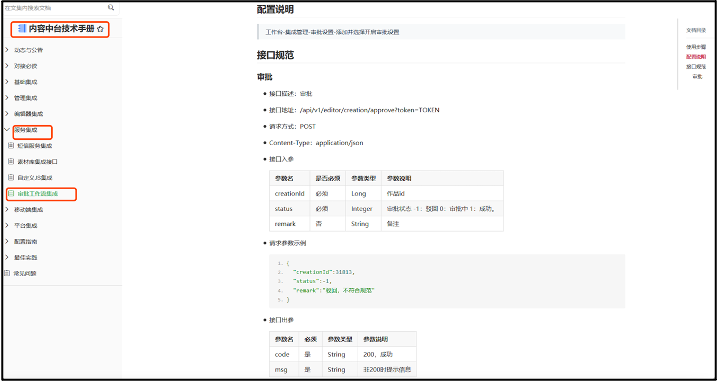Click the Integer type cell
This screenshot has width=718, height=382.
pos(364,208)
